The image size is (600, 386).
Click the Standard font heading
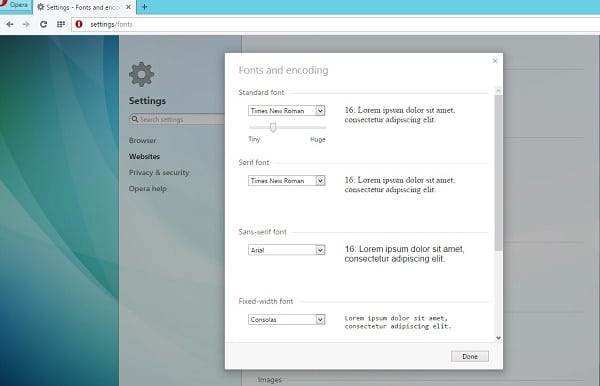[261, 93]
